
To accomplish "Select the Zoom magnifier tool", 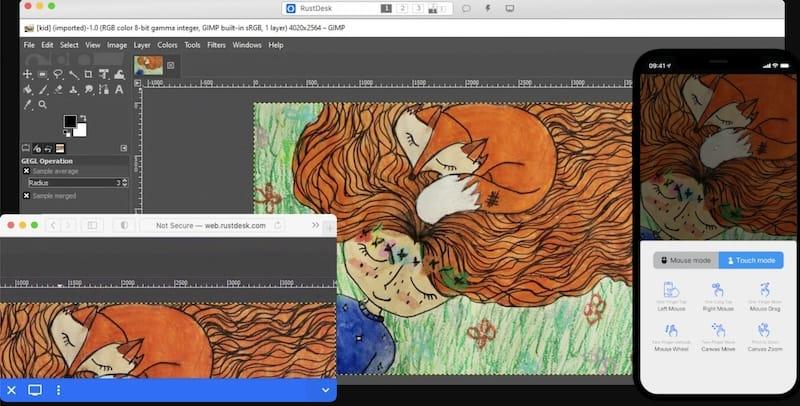I will tap(43, 105).
